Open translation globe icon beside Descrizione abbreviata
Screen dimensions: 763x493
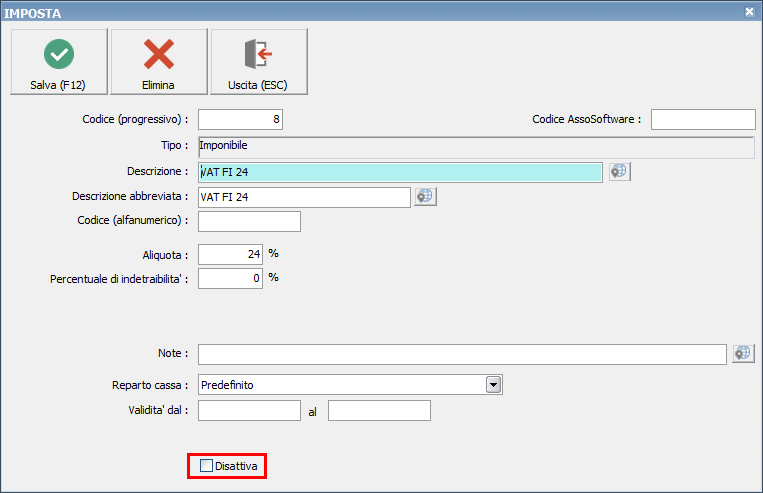(x=425, y=196)
